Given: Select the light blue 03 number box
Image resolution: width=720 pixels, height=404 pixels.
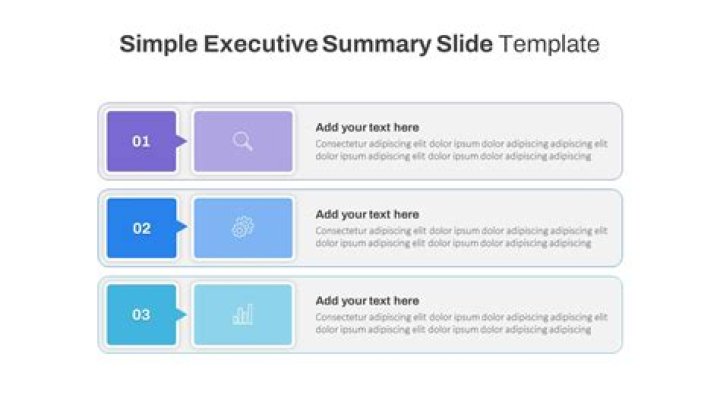Looking at the screenshot, I should [141, 315].
